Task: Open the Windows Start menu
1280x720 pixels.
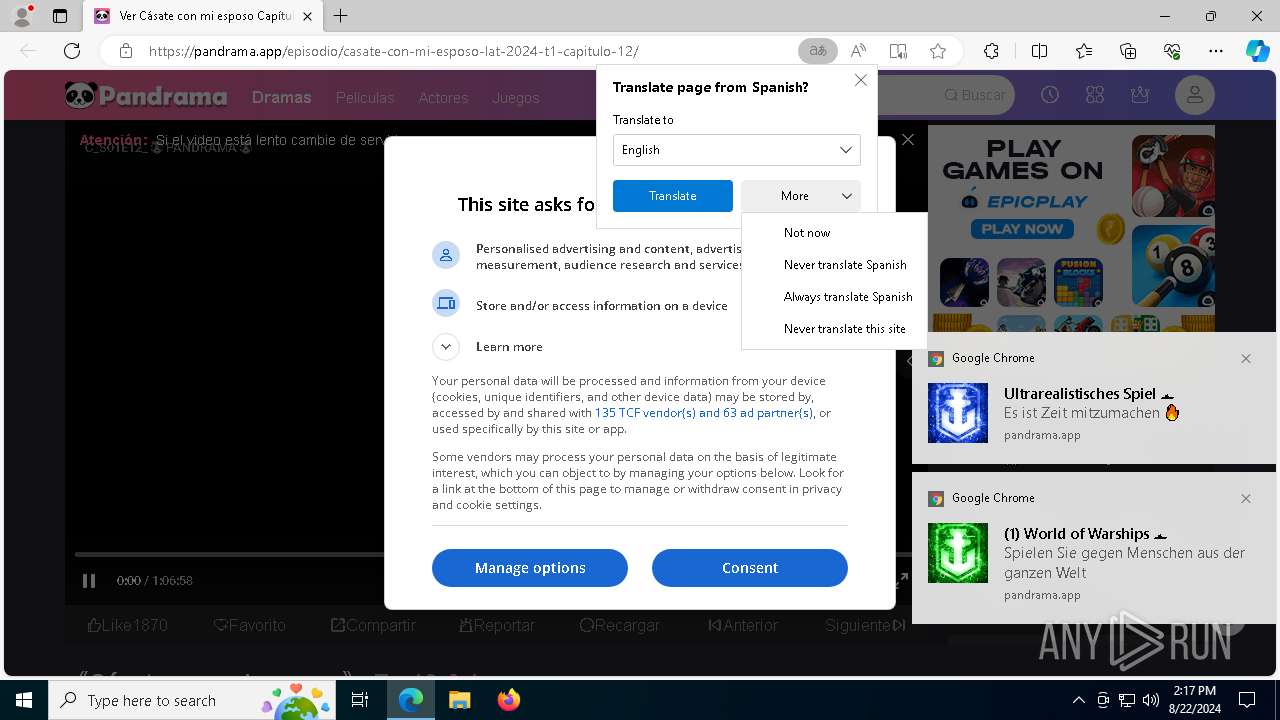Action: [x=24, y=700]
